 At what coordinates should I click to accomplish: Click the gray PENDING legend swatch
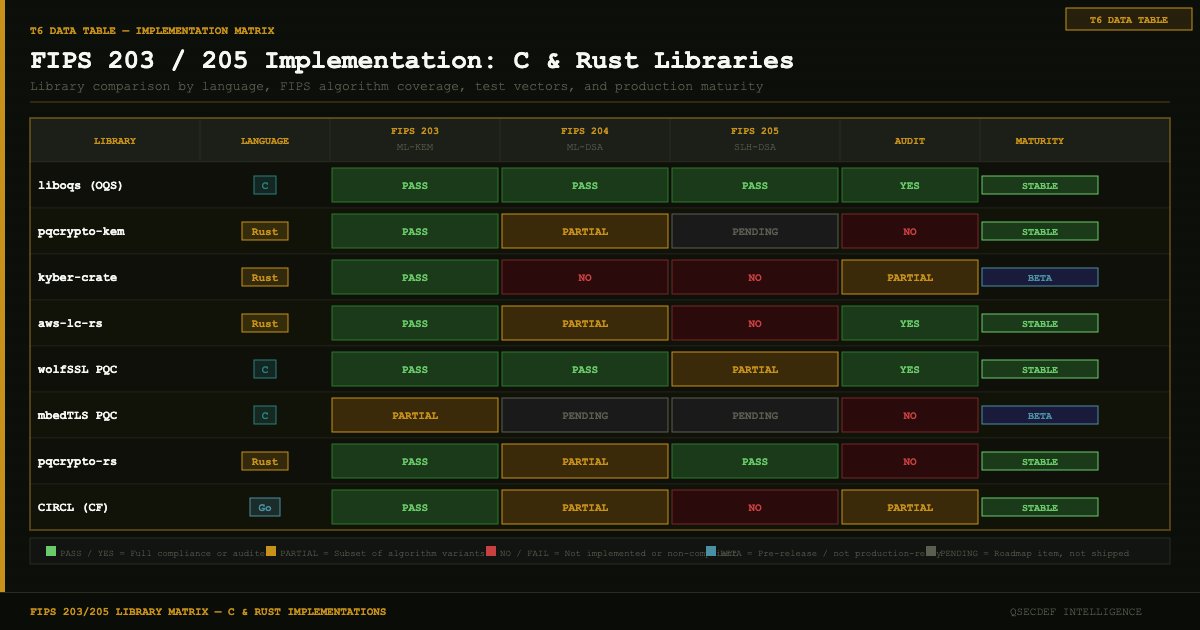(x=931, y=551)
